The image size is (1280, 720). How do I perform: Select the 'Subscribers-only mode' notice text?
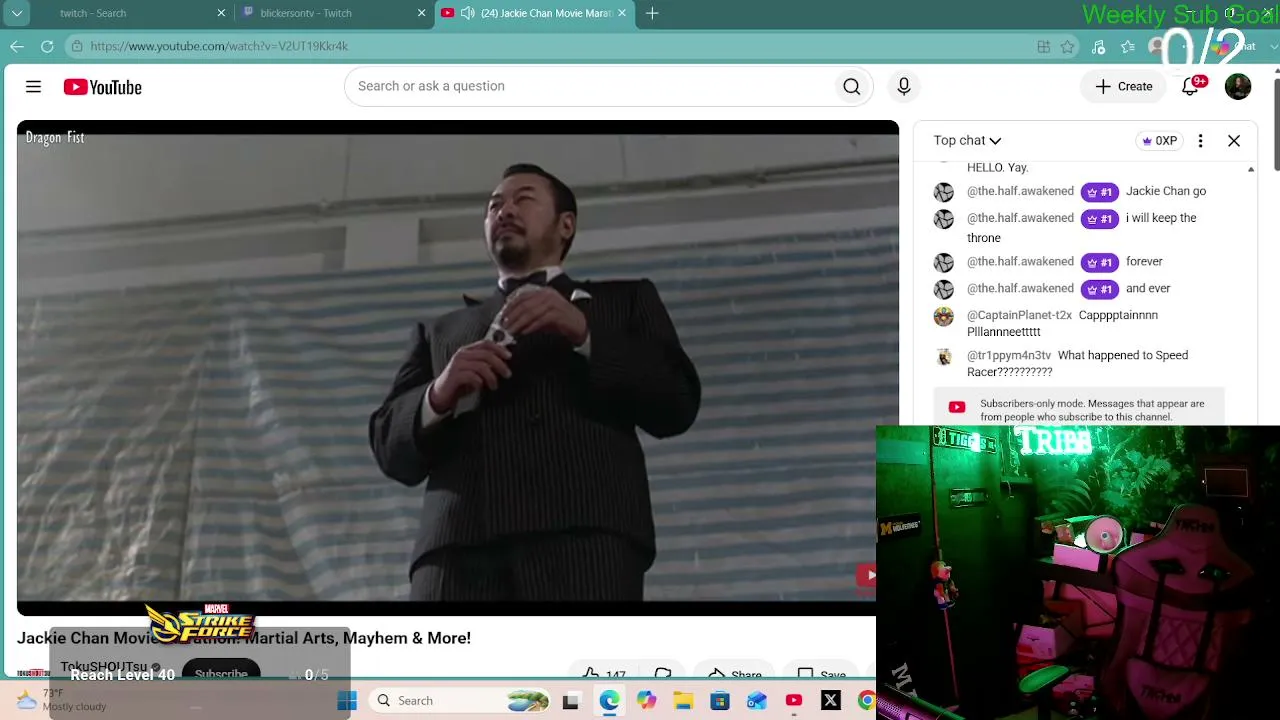1092,410
